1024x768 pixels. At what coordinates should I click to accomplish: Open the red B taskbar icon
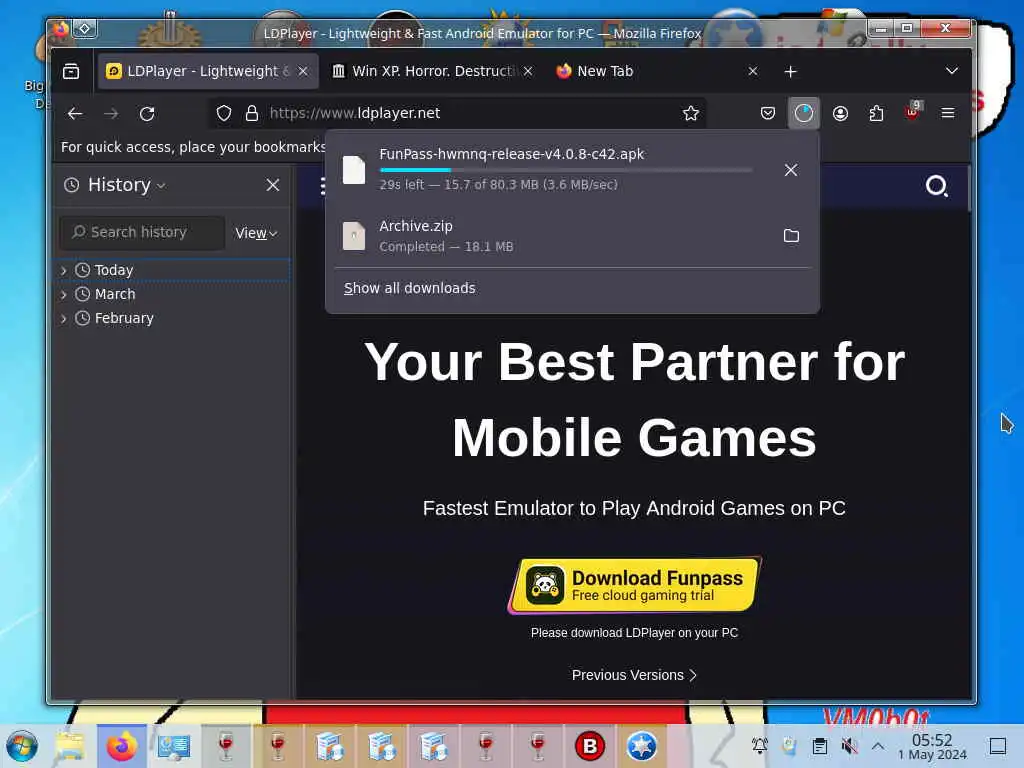pyautogui.click(x=590, y=746)
